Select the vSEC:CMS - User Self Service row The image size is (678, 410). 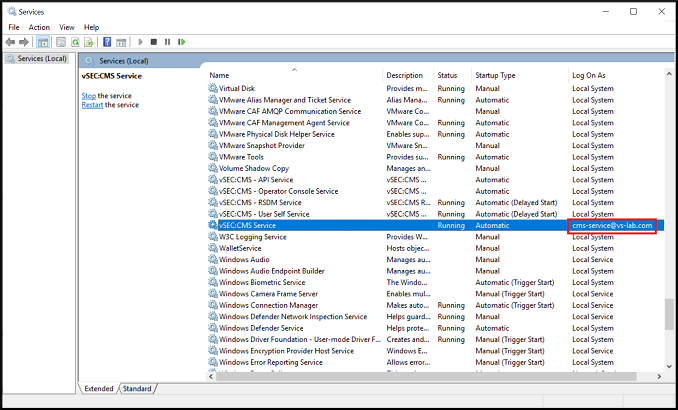coord(435,214)
